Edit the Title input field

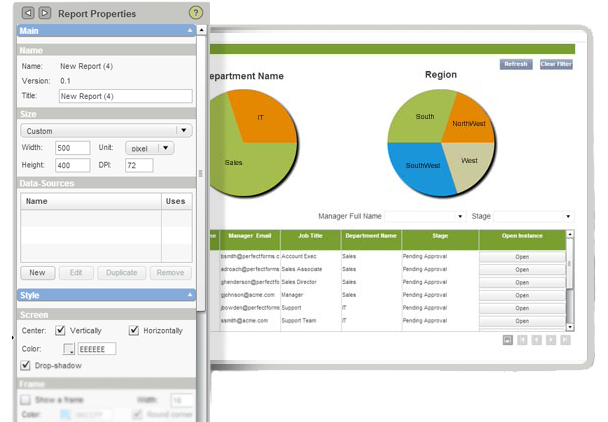tap(126, 96)
